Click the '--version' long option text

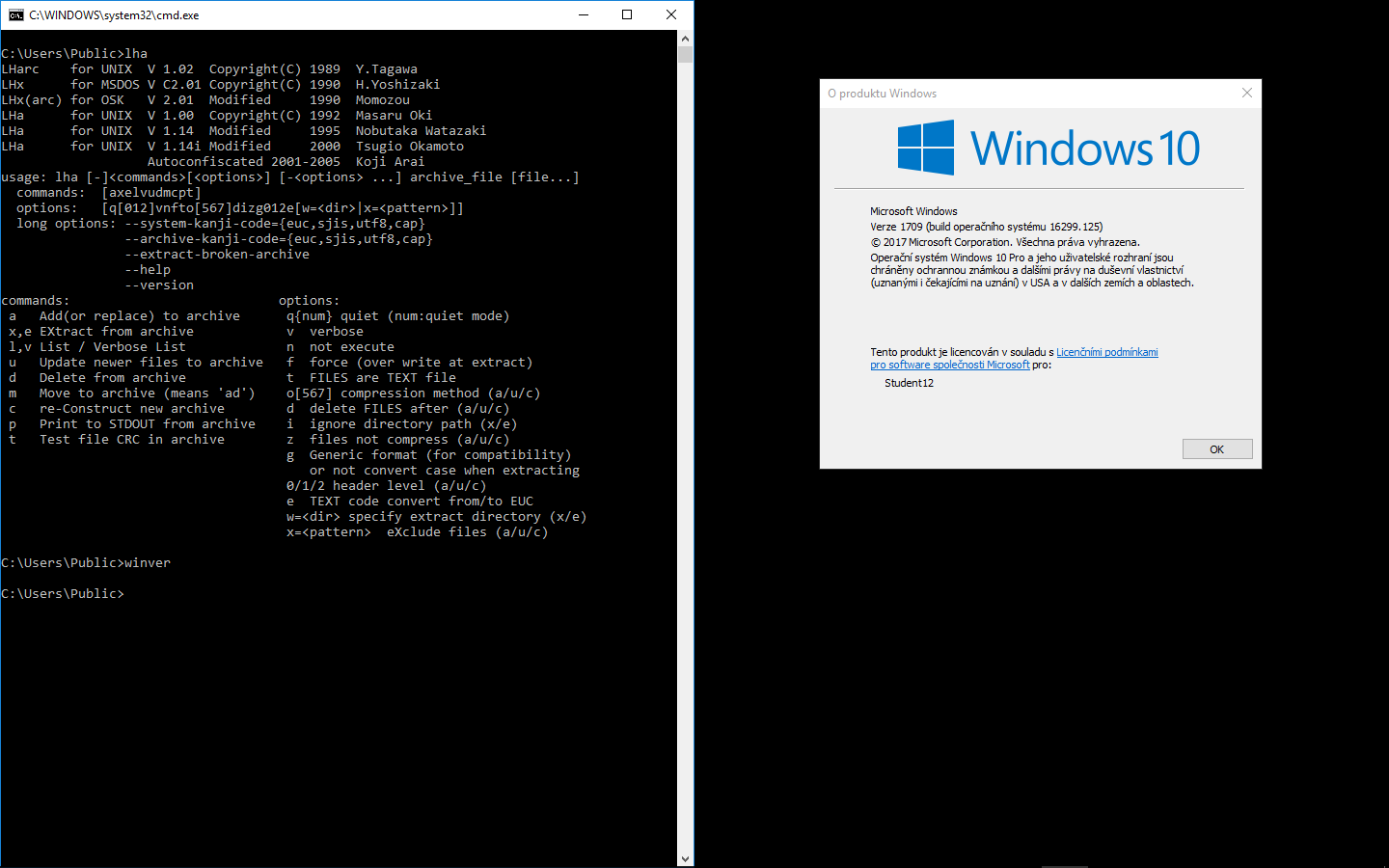tap(159, 285)
